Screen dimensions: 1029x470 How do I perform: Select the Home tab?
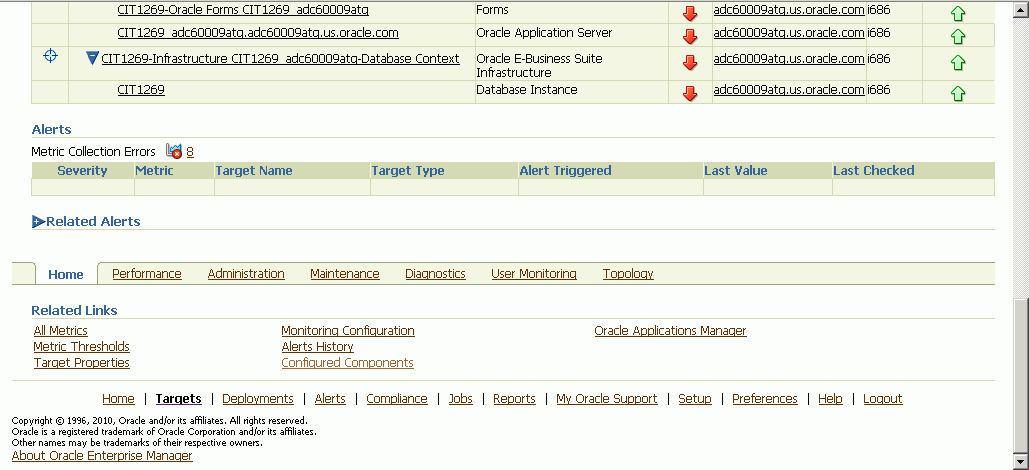pos(66,274)
